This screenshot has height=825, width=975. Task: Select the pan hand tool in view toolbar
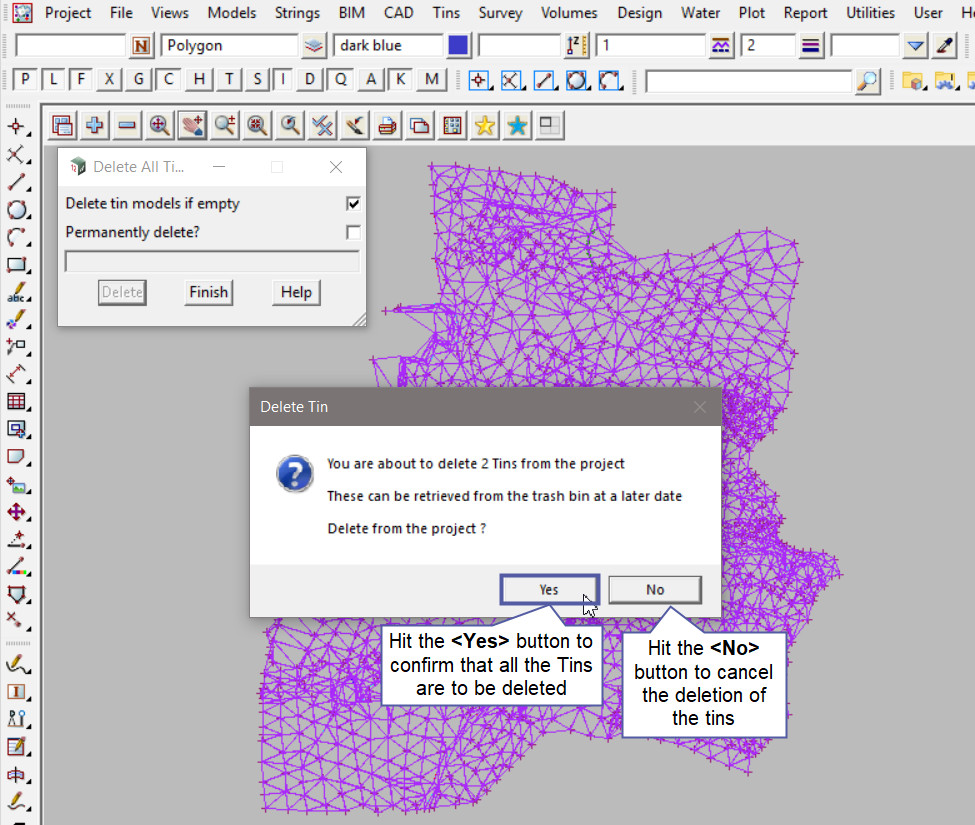[192, 126]
